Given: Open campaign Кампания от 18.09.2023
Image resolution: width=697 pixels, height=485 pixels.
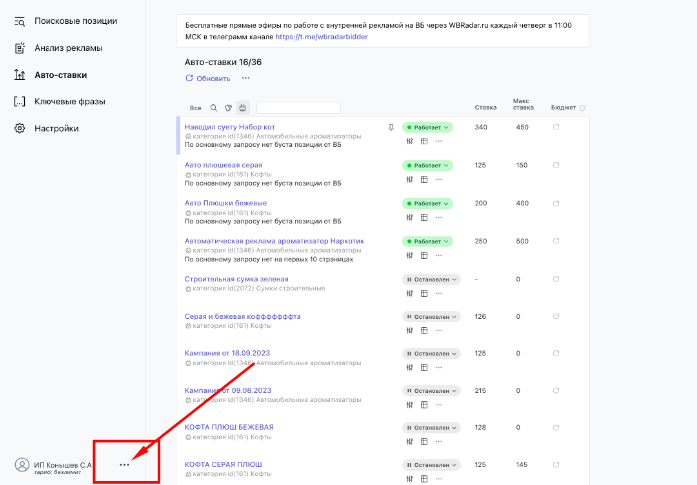Looking at the screenshot, I should [x=227, y=353].
